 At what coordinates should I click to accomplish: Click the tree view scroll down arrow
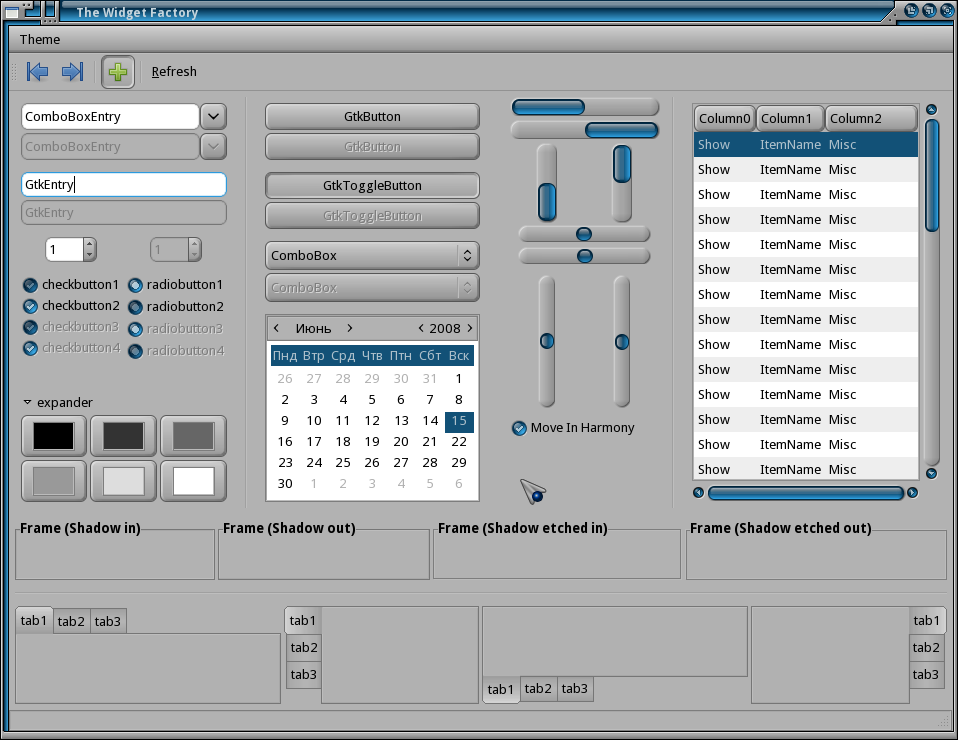[931, 473]
